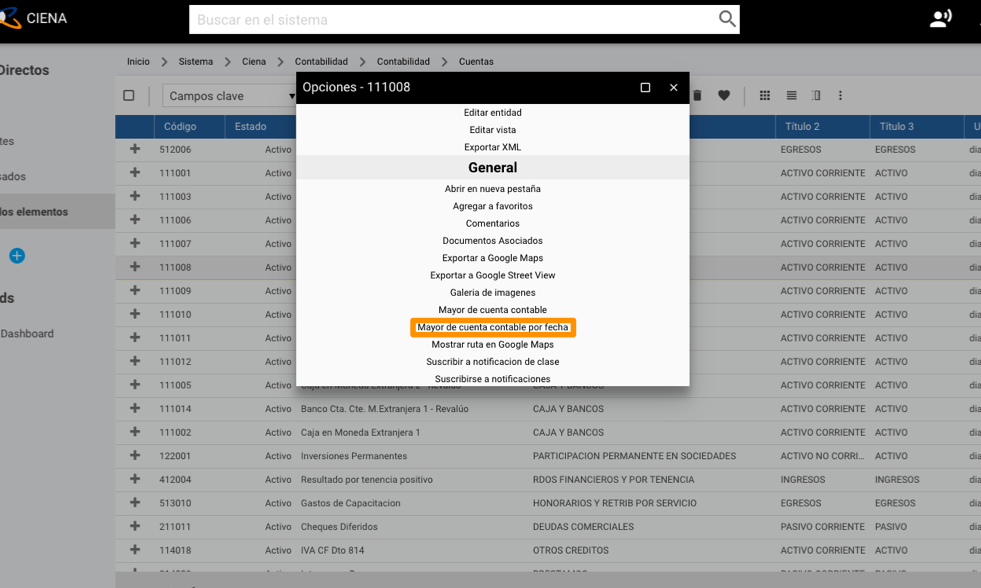Choose Suscribir a notificacion de clase
The height and width of the screenshot is (588, 981).
(492, 362)
